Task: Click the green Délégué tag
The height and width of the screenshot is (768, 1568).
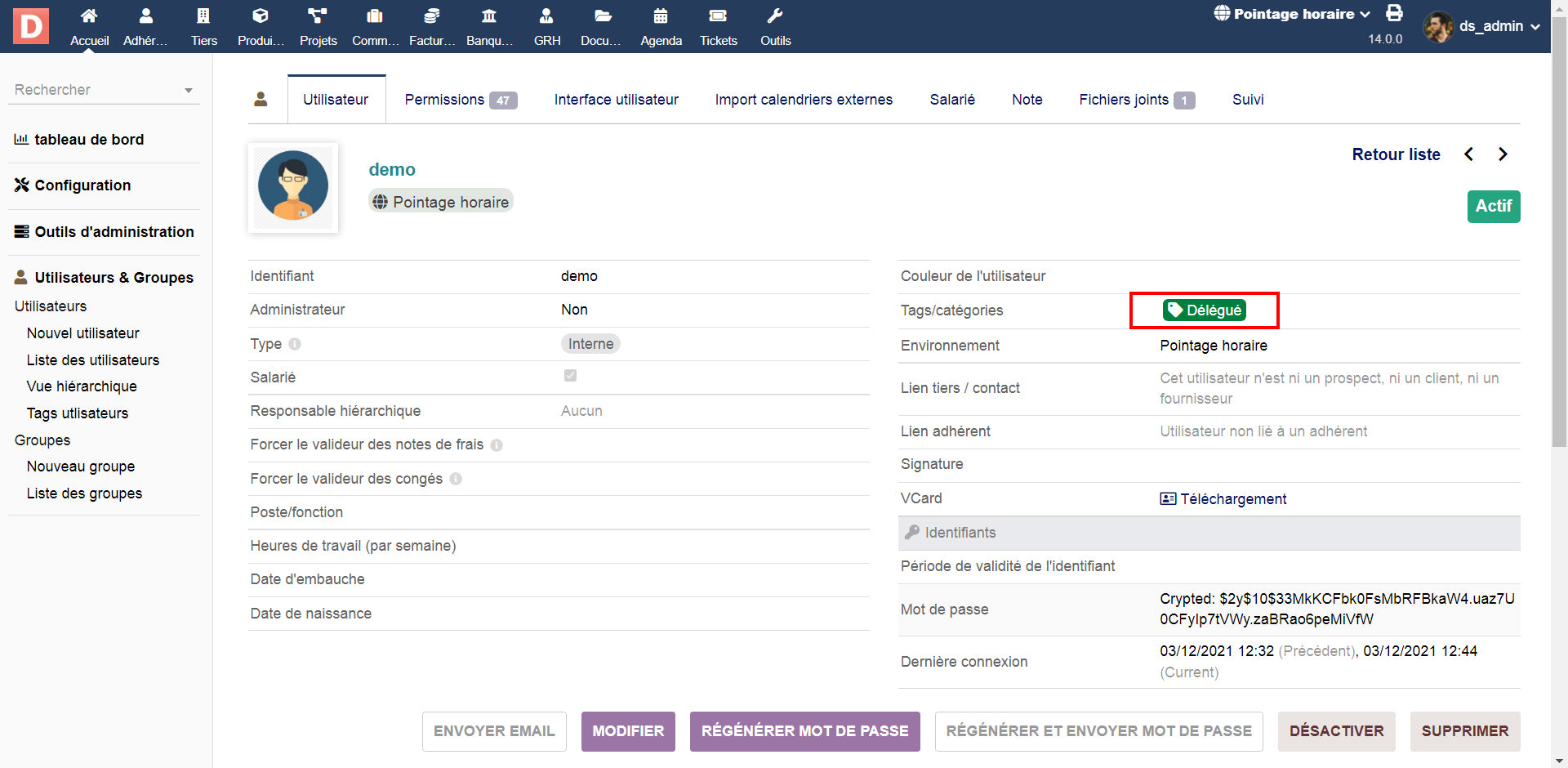Action: coord(1205,310)
